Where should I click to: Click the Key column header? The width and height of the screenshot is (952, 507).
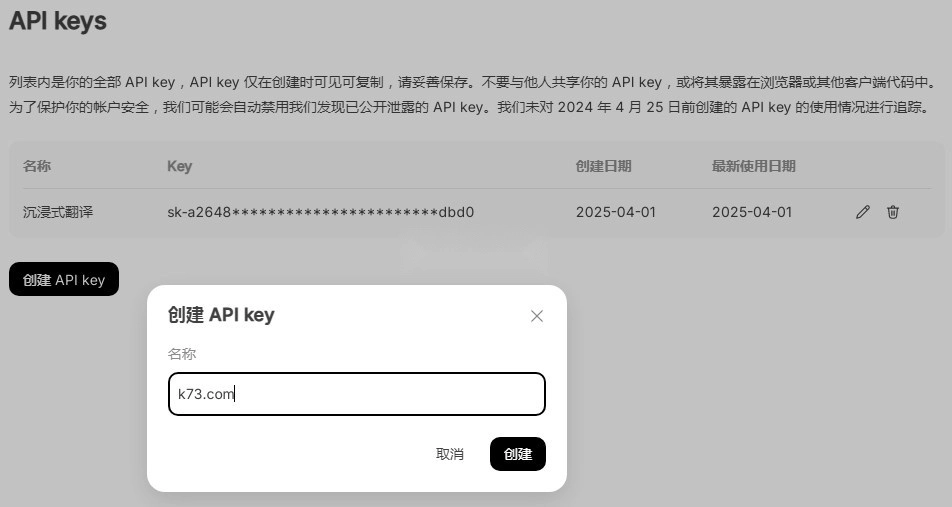(x=180, y=166)
